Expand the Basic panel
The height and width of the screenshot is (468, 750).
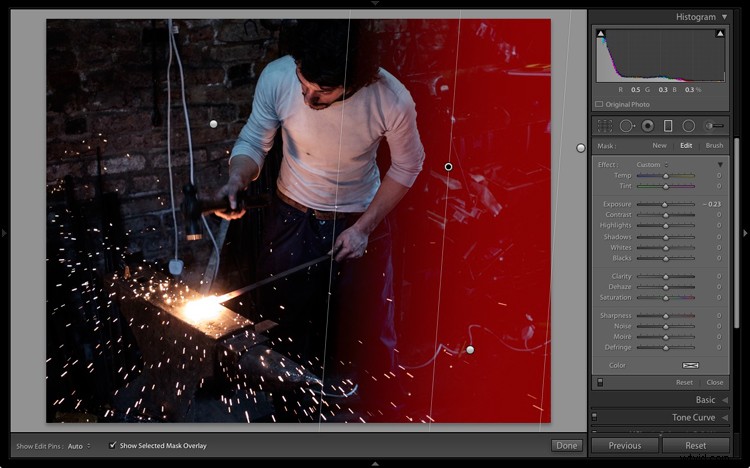(x=725, y=400)
